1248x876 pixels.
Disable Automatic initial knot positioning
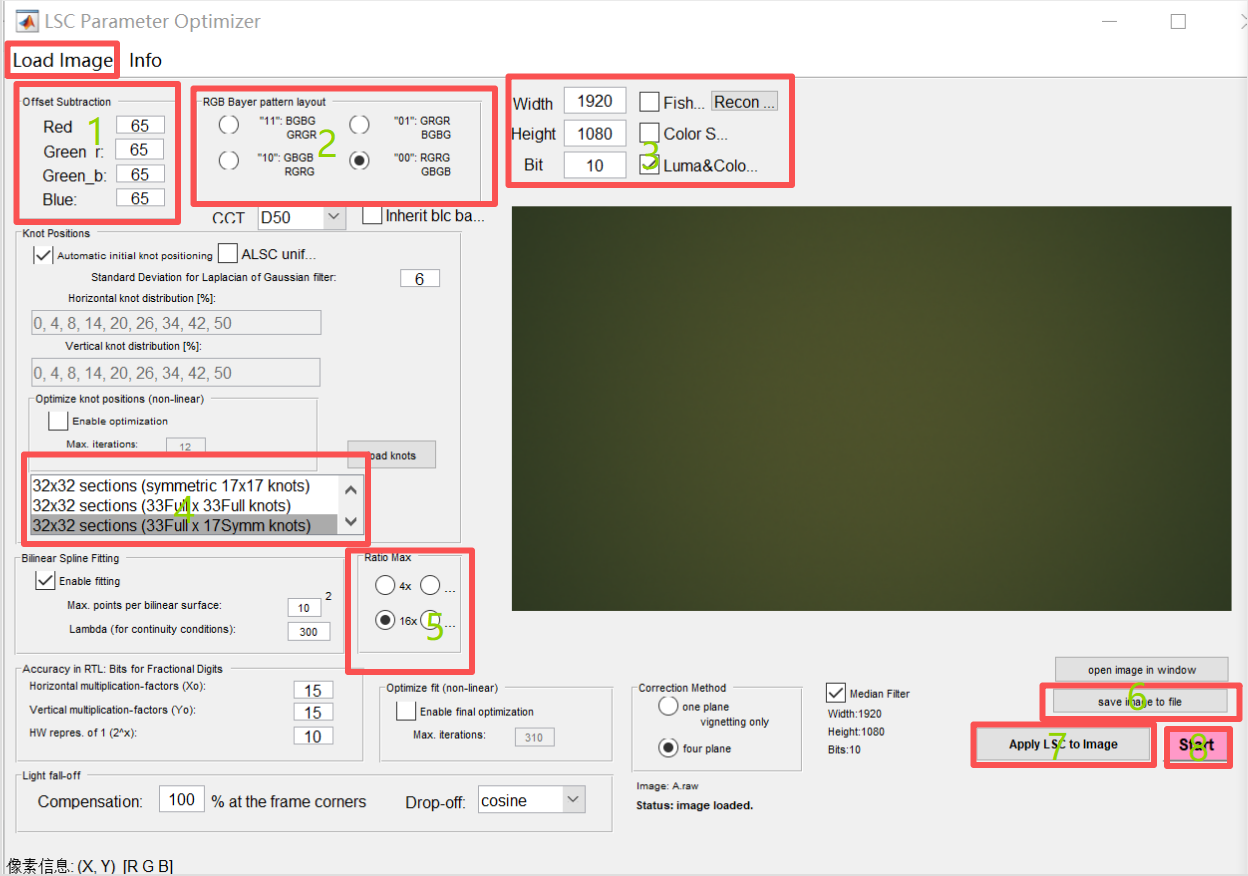(43, 255)
